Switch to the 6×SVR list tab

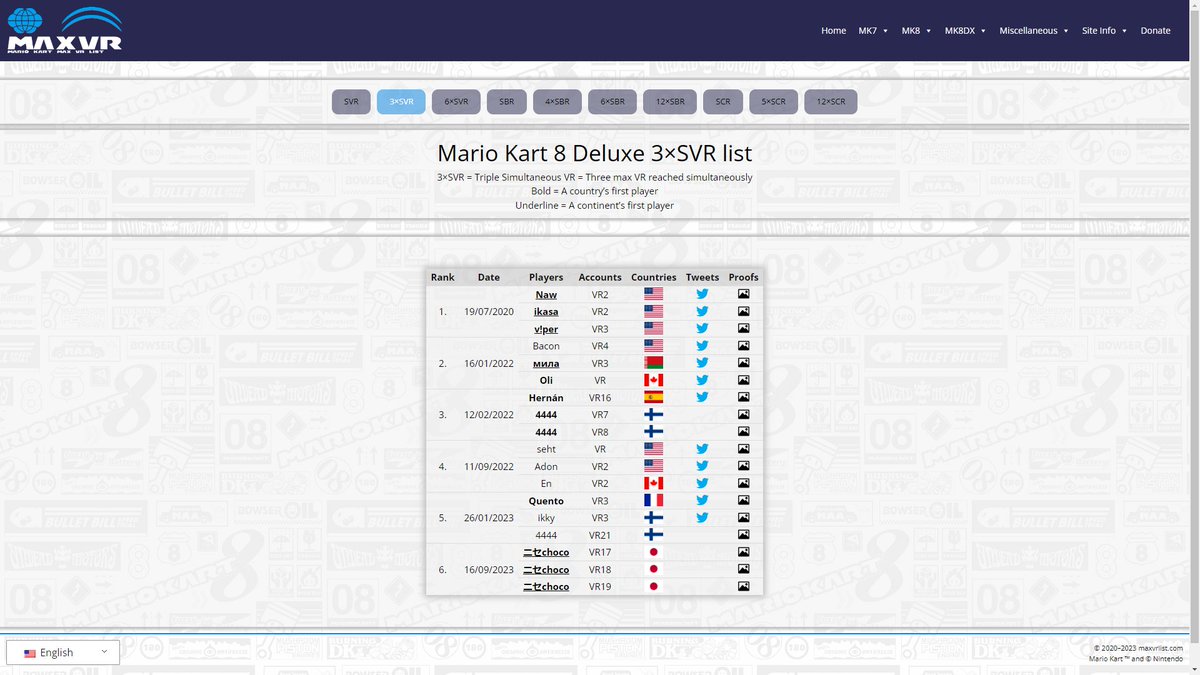[456, 101]
